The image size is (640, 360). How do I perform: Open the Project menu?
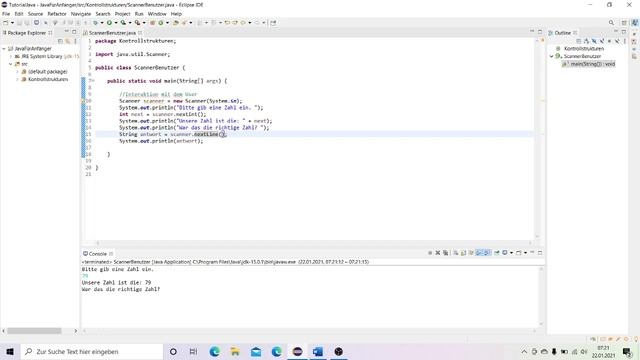(x=122, y=14)
